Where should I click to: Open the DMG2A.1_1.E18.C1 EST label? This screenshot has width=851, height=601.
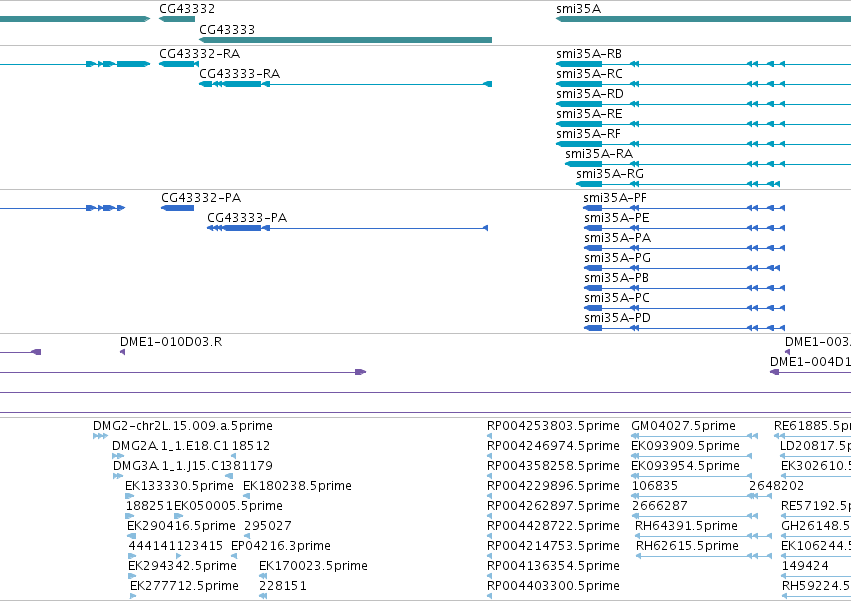click(x=170, y=446)
